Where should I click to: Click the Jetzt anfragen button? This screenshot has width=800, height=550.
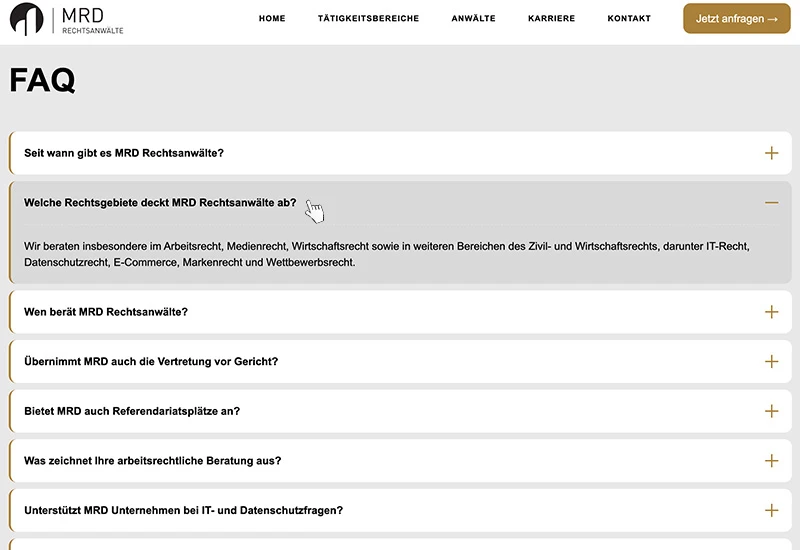pyautogui.click(x=737, y=19)
